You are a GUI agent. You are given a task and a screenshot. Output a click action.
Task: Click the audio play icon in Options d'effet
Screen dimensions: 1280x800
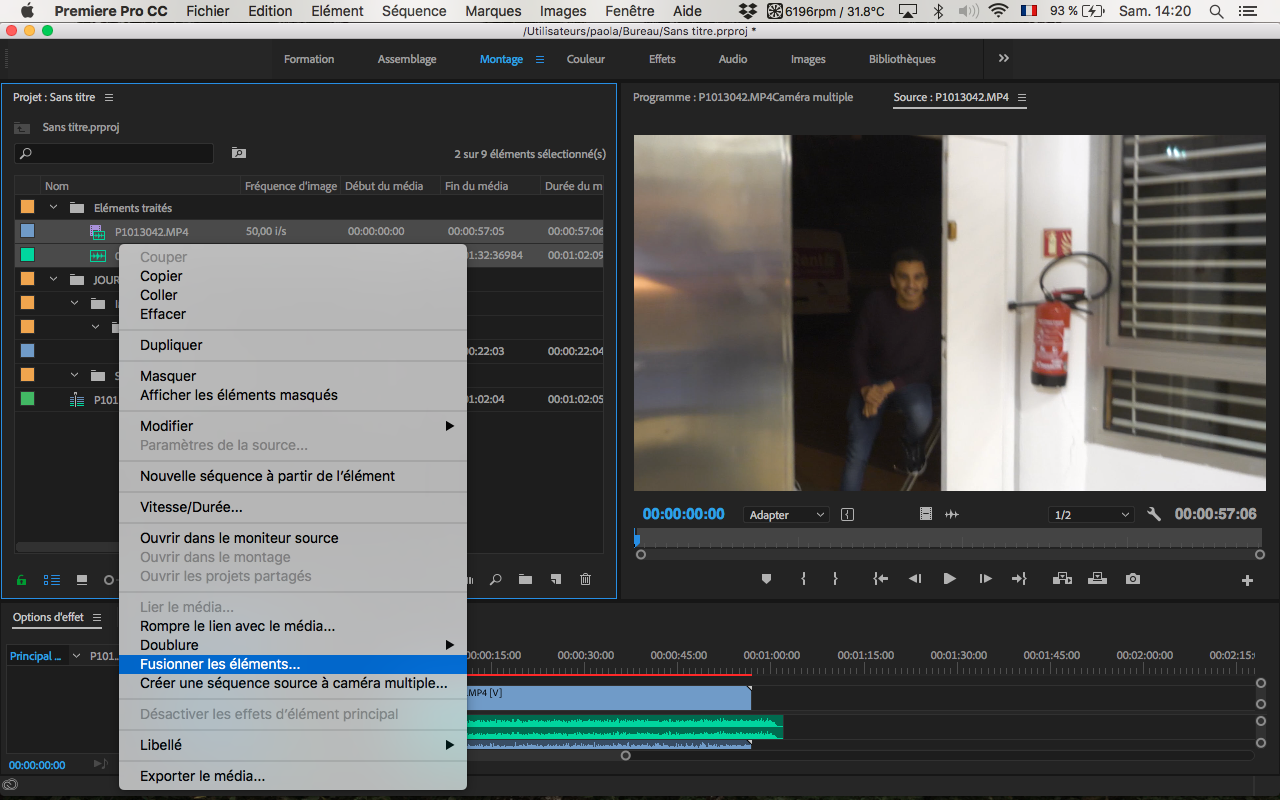[101, 764]
